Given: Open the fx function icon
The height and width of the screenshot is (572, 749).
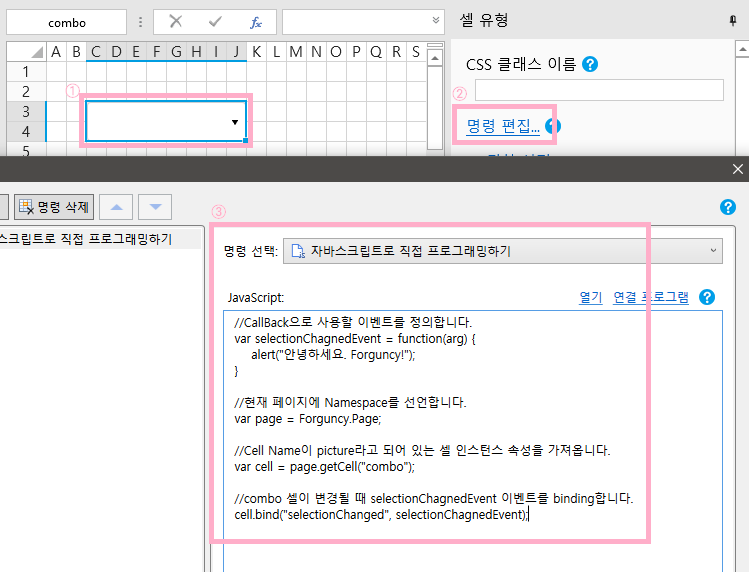Looking at the screenshot, I should [x=255, y=22].
